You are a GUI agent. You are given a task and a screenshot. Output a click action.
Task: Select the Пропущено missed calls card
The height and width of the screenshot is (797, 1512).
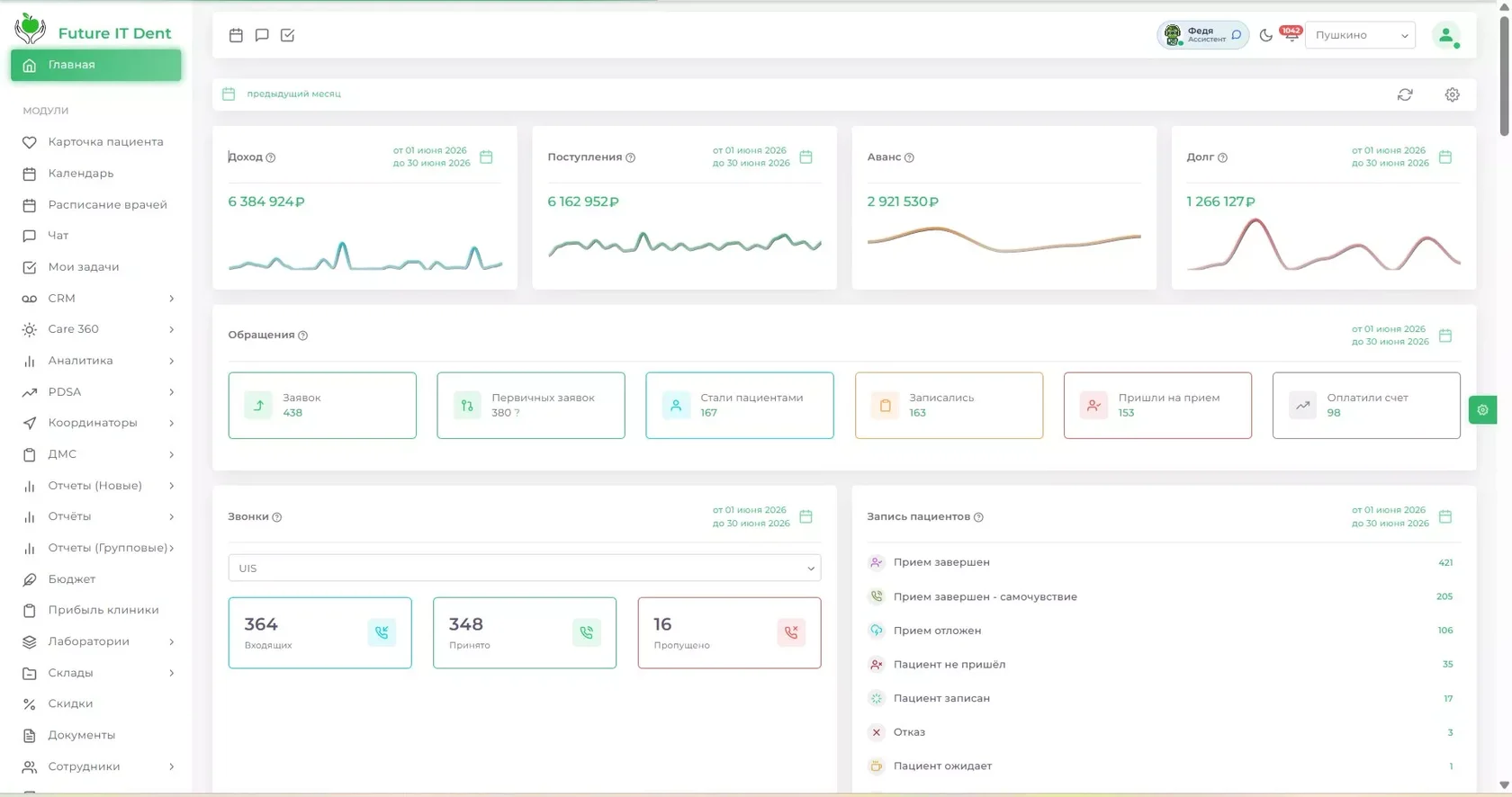pyautogui.click(x=729, y=633)
